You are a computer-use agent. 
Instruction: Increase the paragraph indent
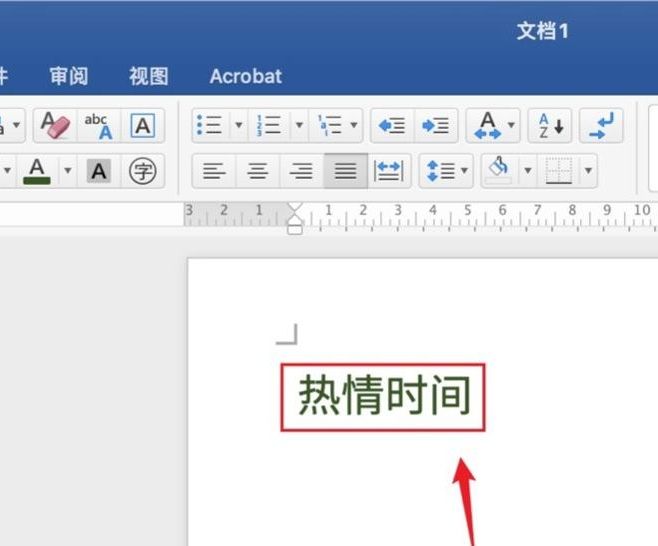pos(435,126)
